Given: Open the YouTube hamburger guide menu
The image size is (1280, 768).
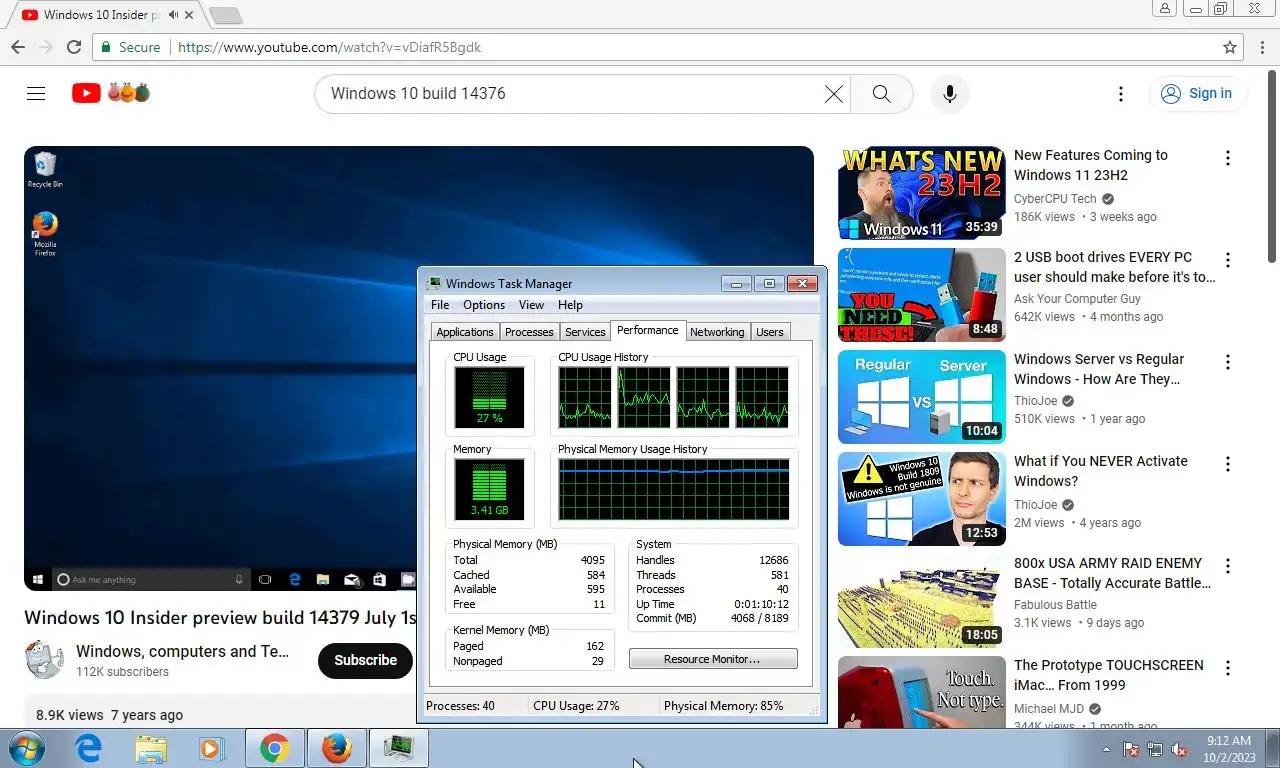Looking at the screenshot, I should 36,93.
